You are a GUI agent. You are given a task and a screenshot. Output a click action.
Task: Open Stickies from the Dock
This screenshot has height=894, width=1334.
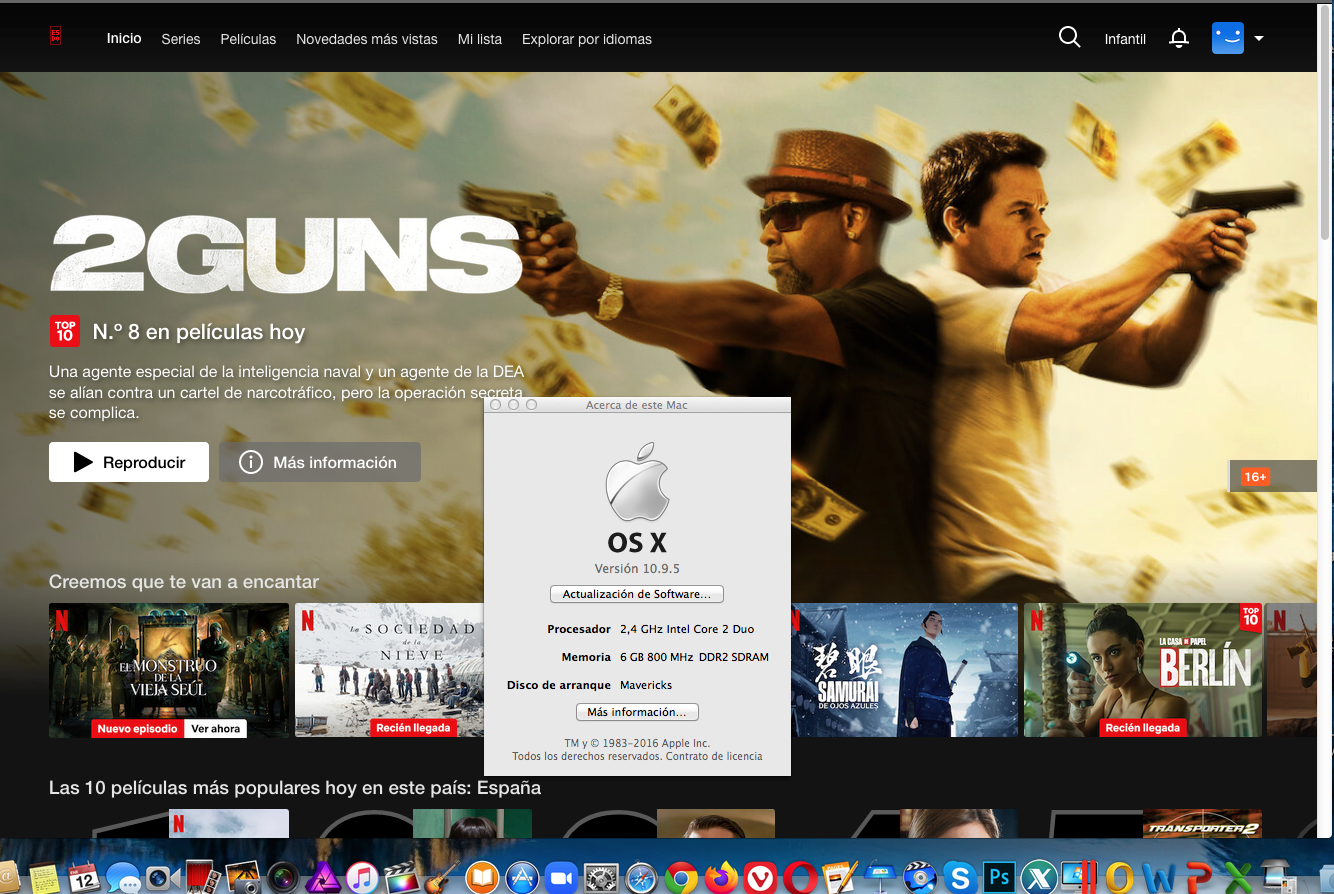pos(43,876)
